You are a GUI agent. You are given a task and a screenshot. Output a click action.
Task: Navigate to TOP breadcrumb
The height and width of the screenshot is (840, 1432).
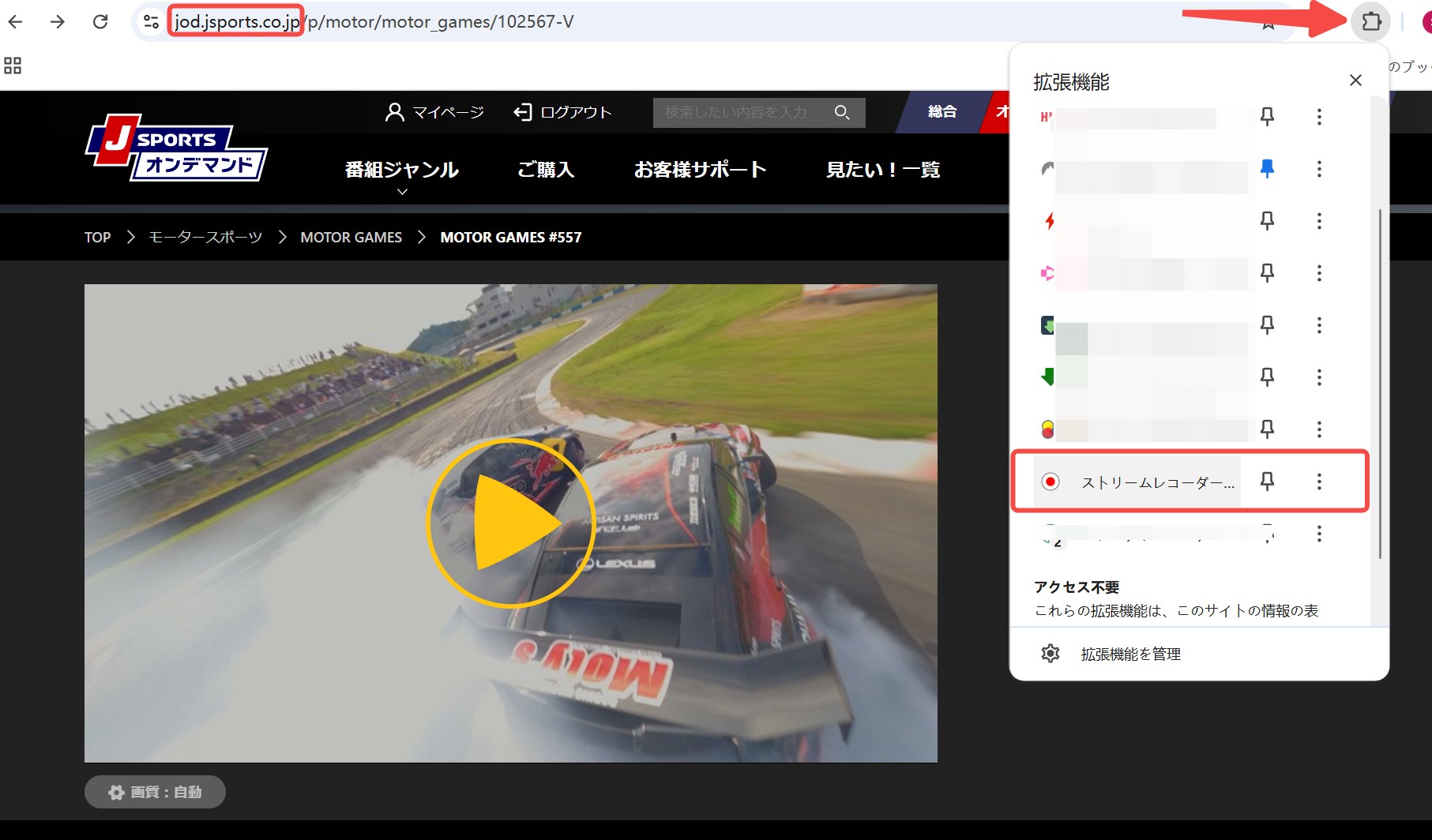pyautogui.click(x=98, y=237)
